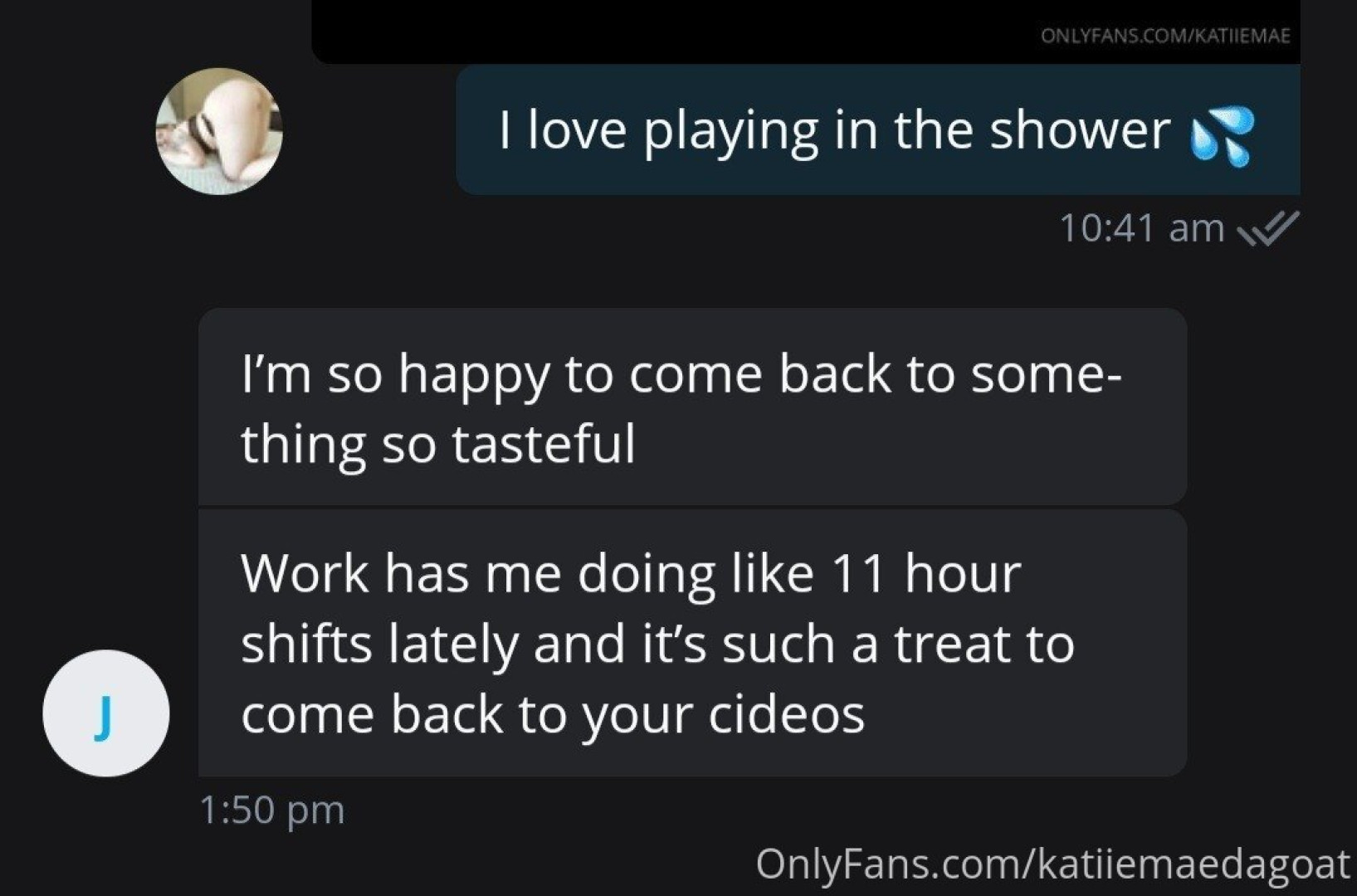This screenshot has width=1357, height=896.
Task: Click the word "tasteful" in the reply
Action: tap(544, 443)
